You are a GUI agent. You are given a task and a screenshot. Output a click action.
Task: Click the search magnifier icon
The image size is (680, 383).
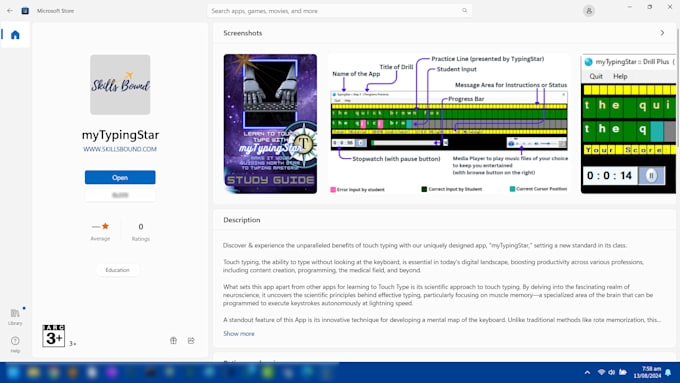coord(464,11)
